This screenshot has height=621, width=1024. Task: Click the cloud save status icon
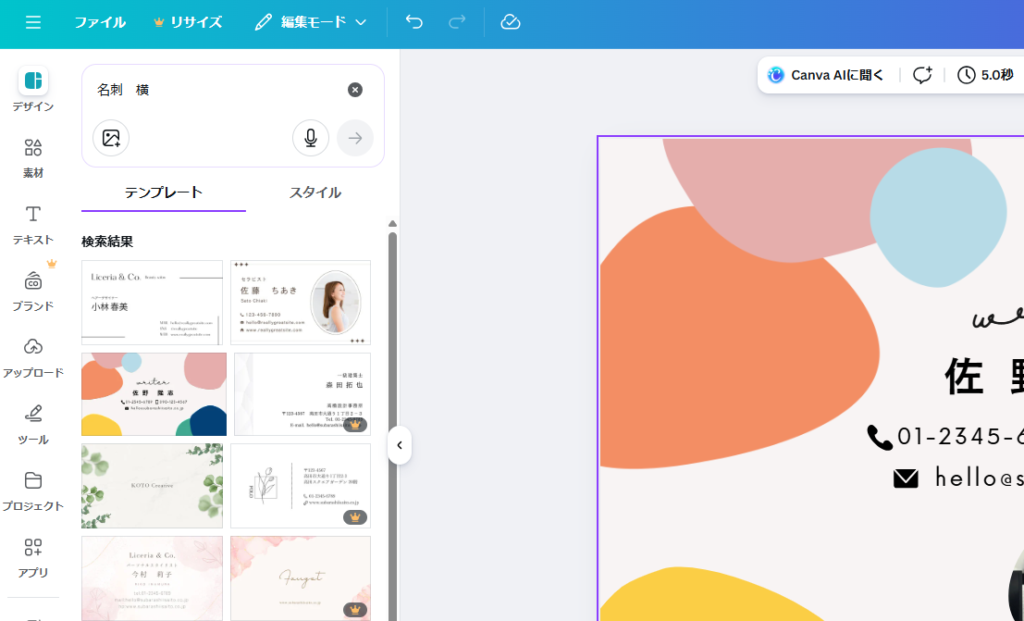pos(511,22)
